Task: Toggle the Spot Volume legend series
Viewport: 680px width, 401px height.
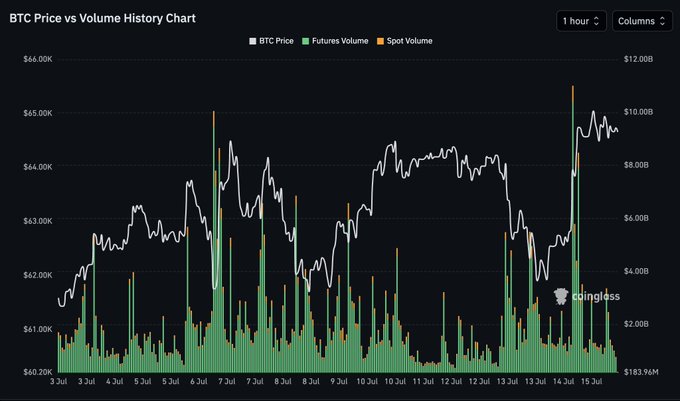Action: click(x=405, y=41)
